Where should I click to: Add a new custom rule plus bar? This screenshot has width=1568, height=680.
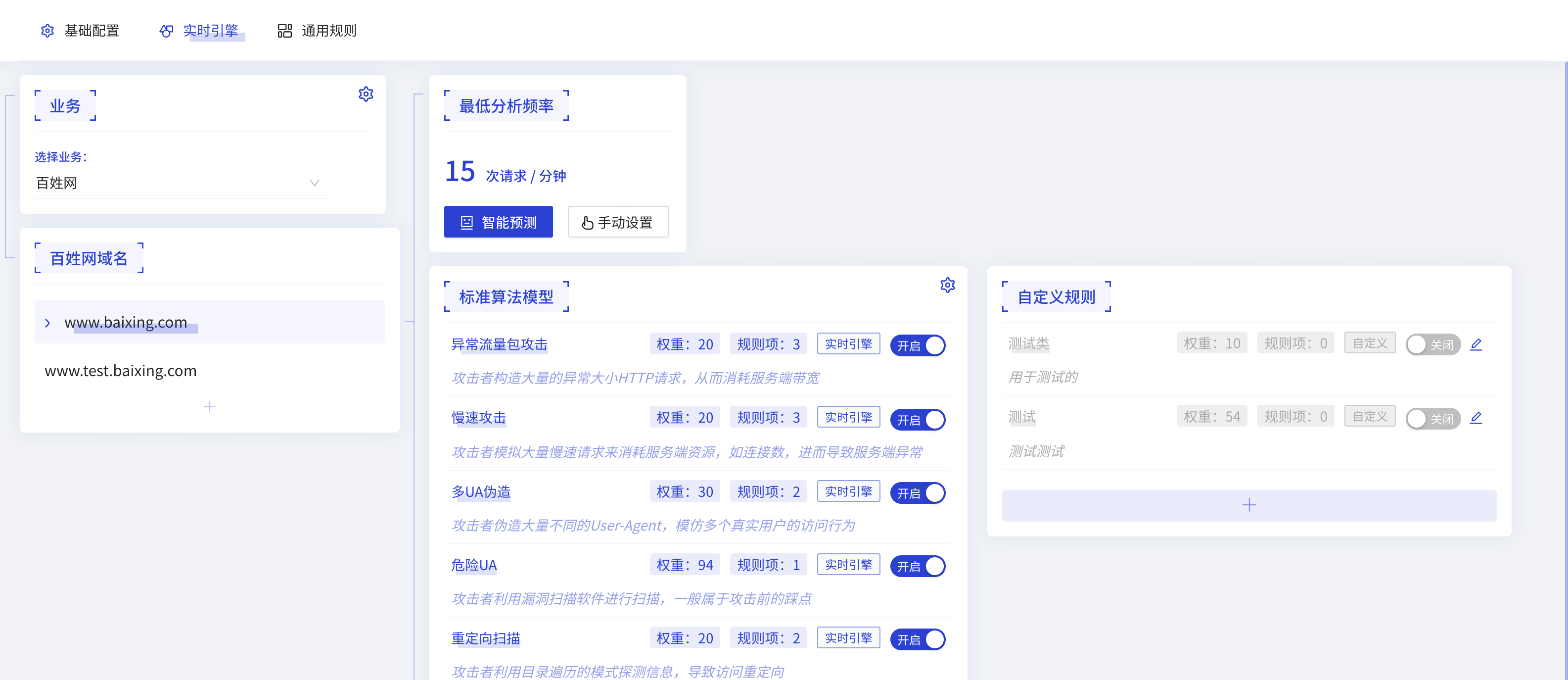[1248, 505]
